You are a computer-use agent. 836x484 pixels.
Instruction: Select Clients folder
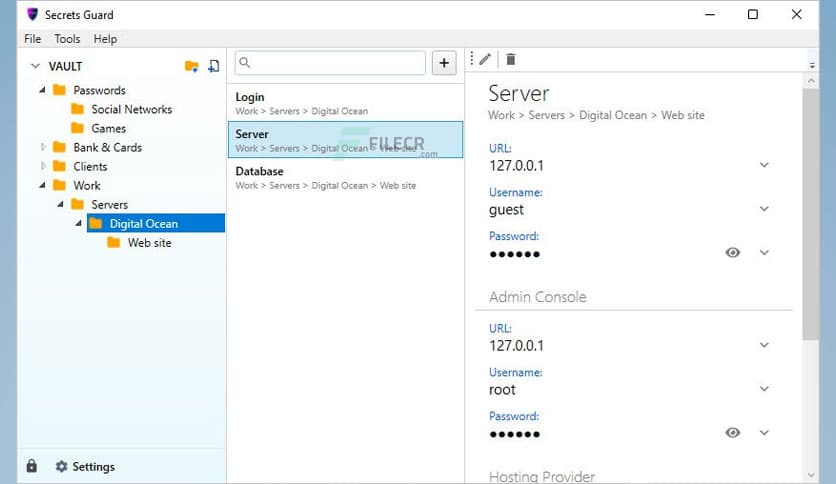coord(90,167)
